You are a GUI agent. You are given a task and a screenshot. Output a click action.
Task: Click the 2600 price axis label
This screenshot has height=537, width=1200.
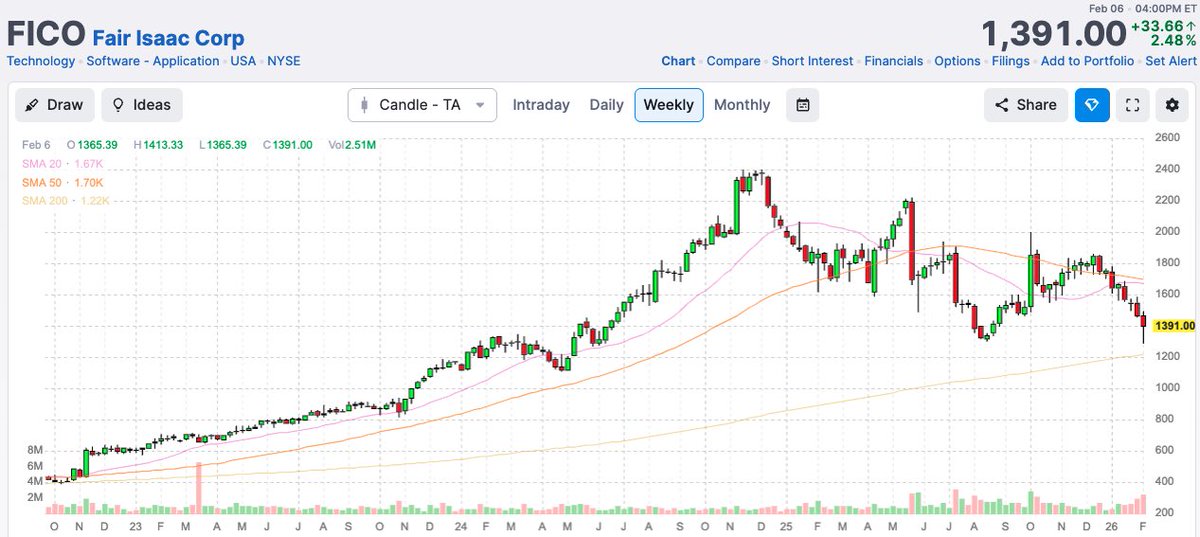click(x=1170, y=137)
